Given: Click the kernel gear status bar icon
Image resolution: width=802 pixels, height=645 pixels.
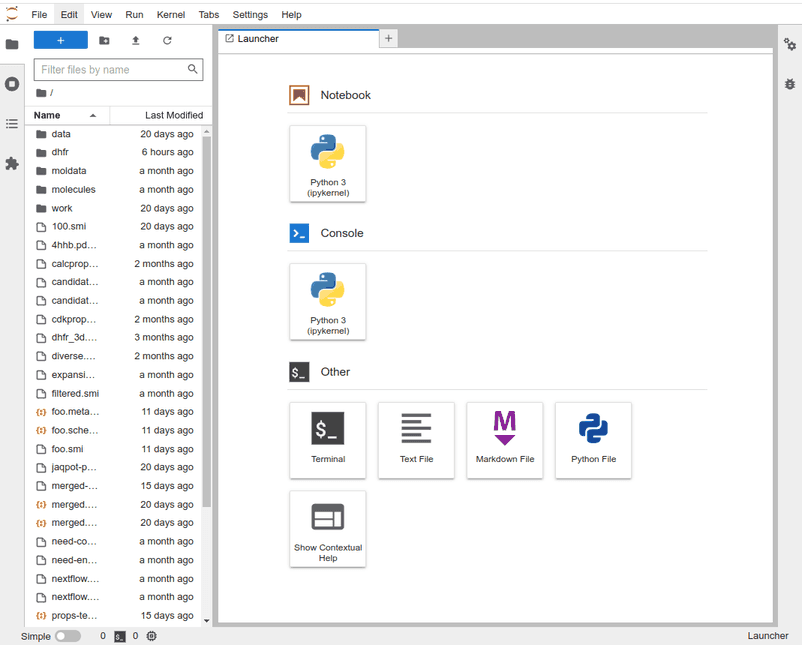Looking at the screenshot, I should [x=151, y=636].
